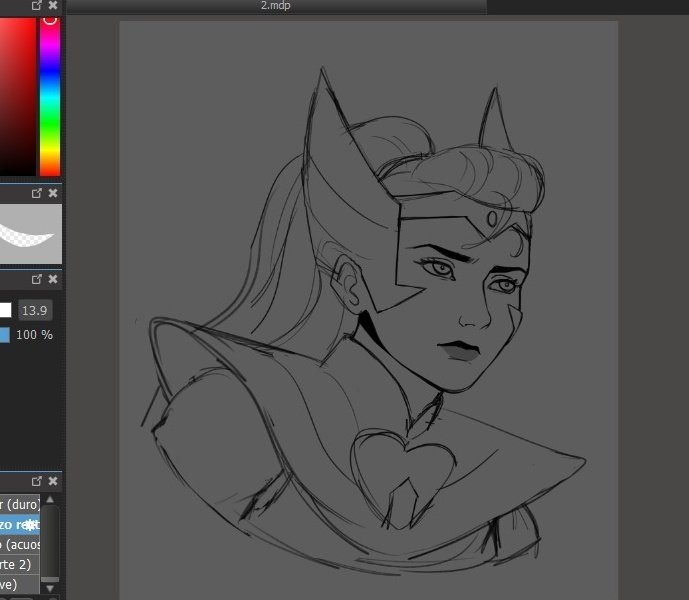Click the brush list scrollbar thumb
Viewport: 689px width, 600px height.
[x=50, y=543]
